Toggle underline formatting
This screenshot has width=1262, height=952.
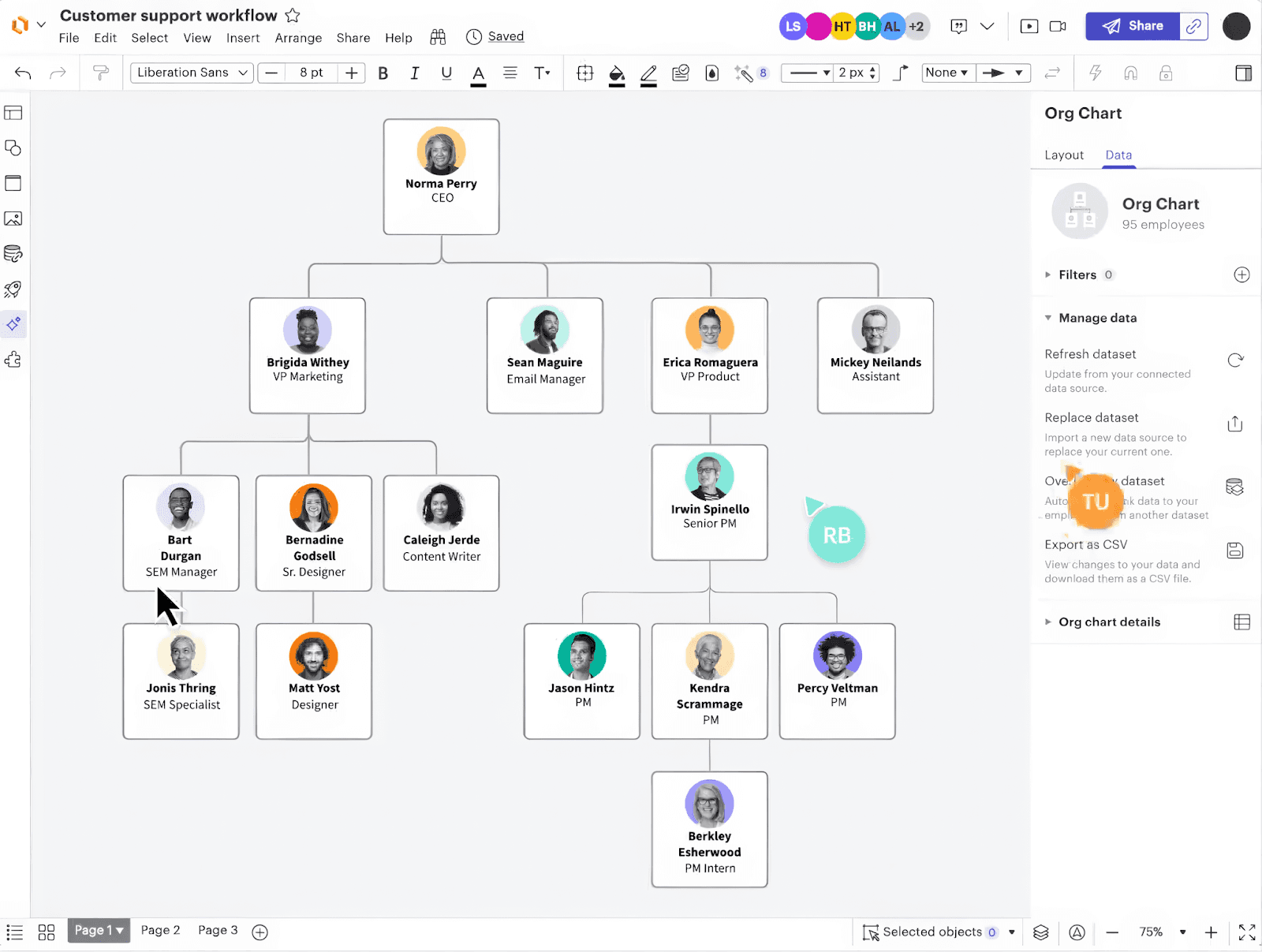pyautogui.click(x=446, y=73)
